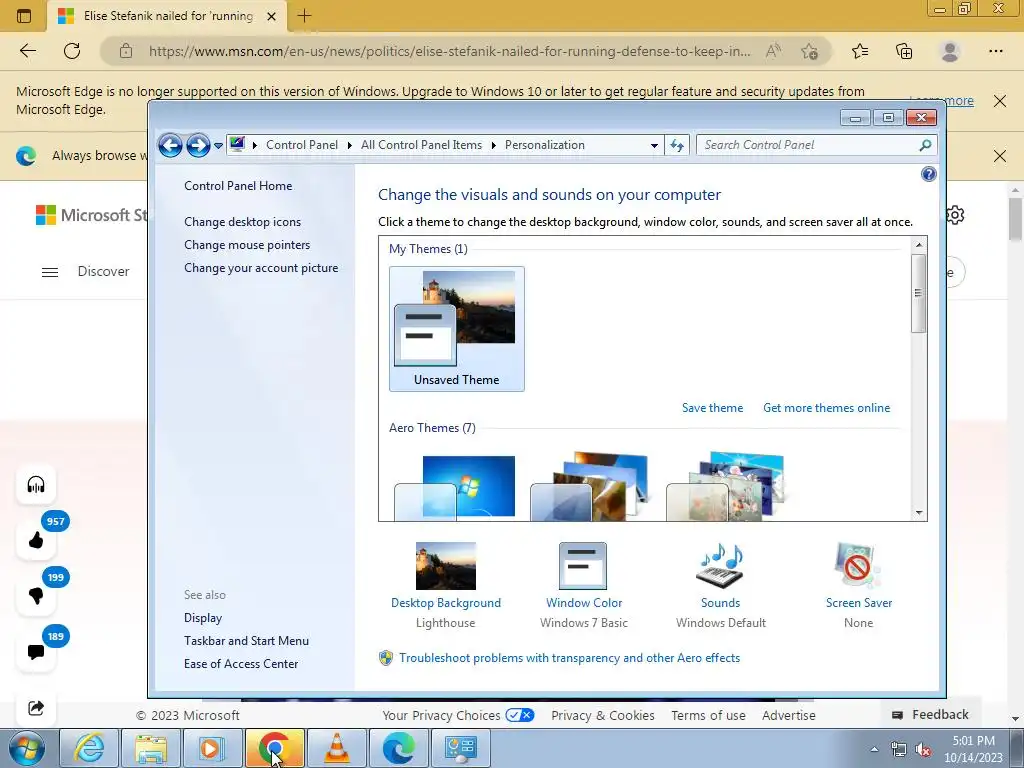Click the computer icon in address bar
This screenshot has height=768, width=1024.
point(237,144)
